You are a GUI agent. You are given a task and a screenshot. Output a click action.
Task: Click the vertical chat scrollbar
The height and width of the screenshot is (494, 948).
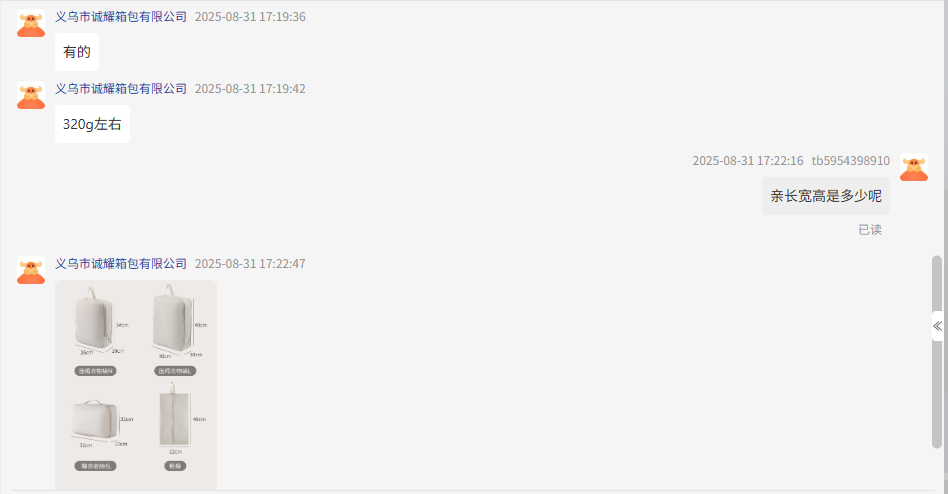937,352
